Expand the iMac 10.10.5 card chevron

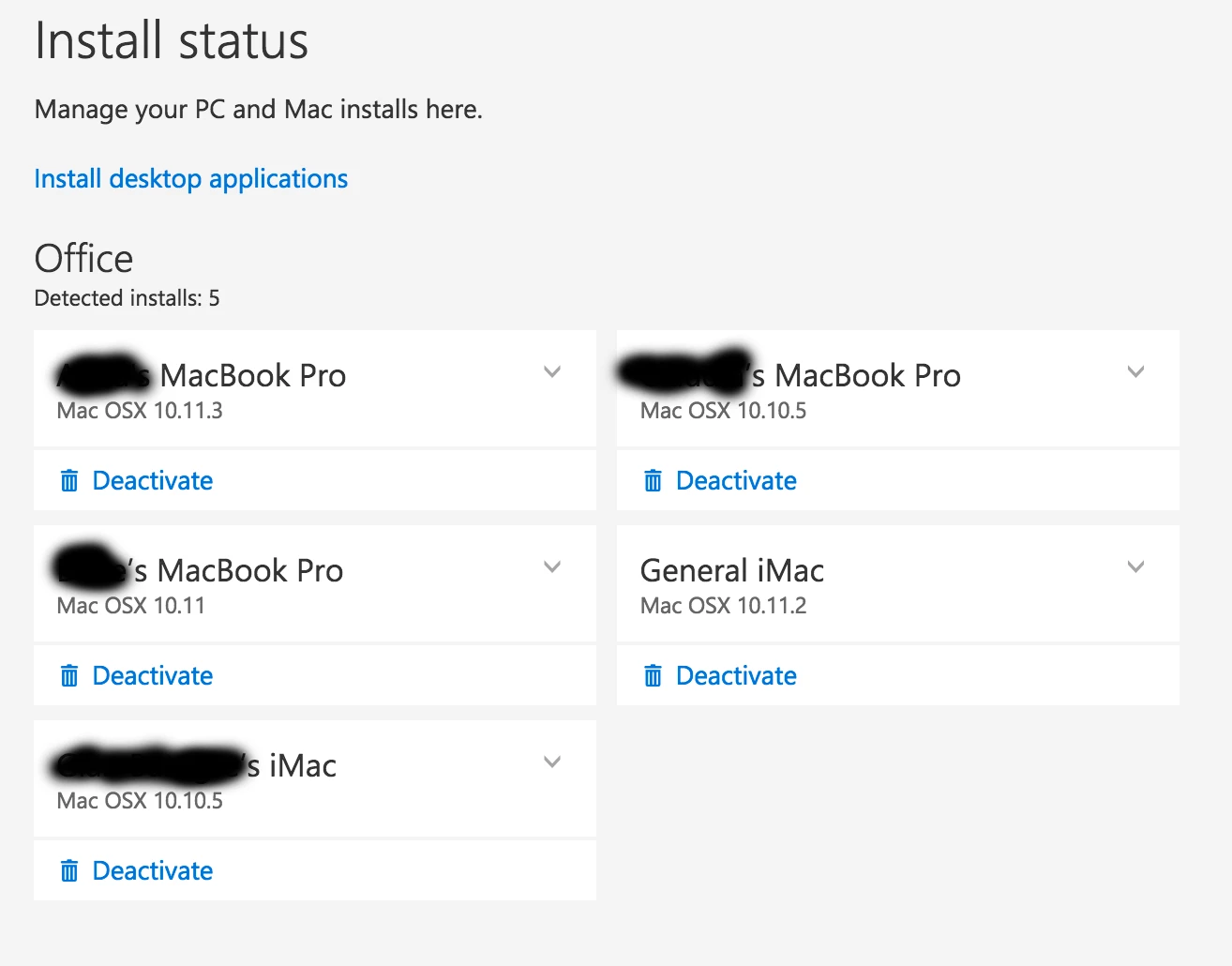(x=552, y=762)
